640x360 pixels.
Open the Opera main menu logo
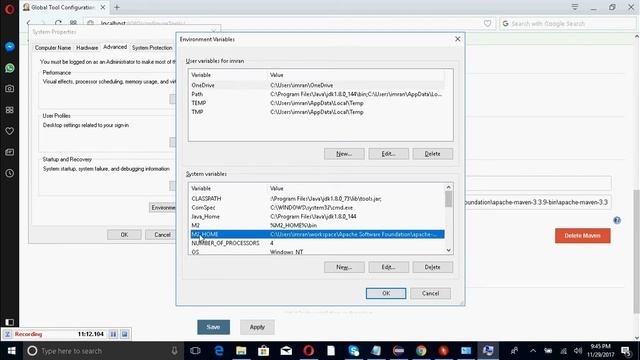[9, 9]
